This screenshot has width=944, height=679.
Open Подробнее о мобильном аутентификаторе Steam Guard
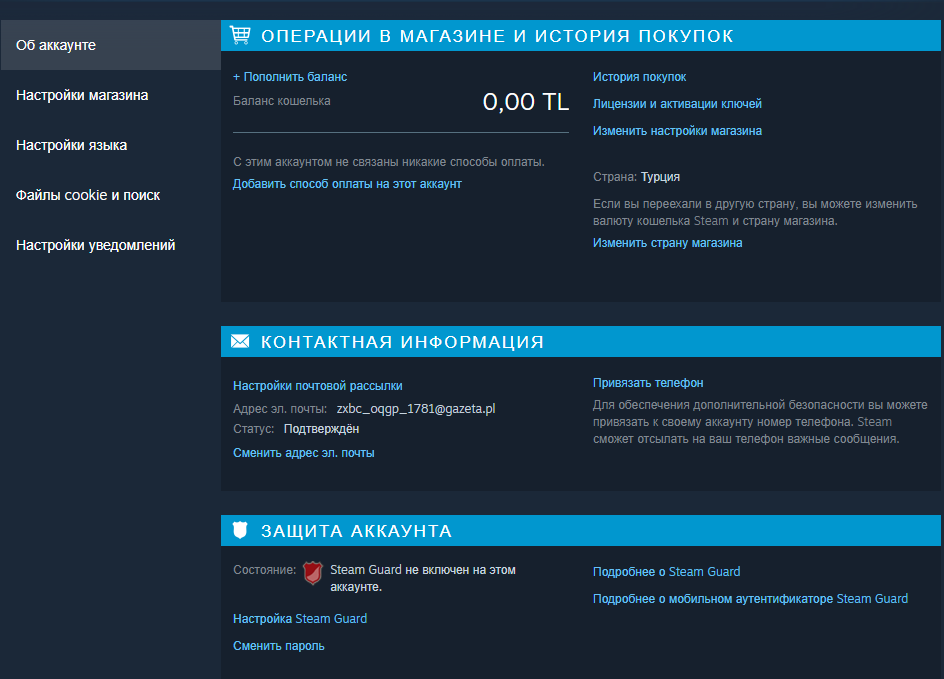pyautogui.click(x=750, y=599)
